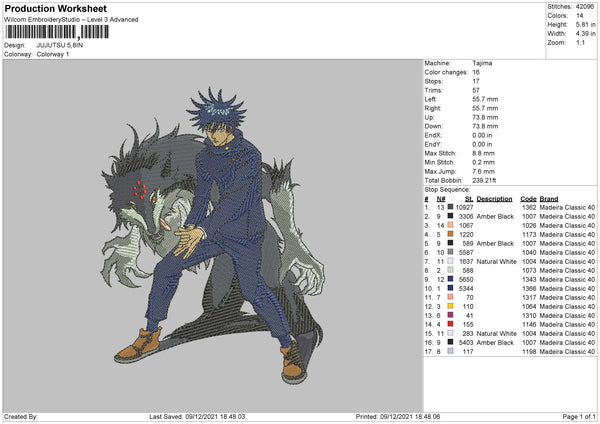Click the Created By label in footer
The image size is (600, 424).
[x=21, y=417]
